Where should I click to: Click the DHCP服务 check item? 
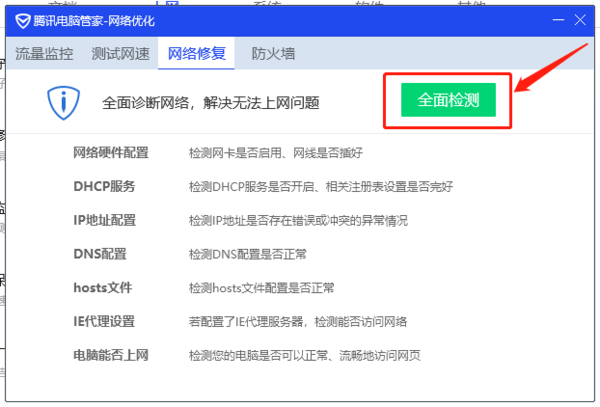point(104,187)
